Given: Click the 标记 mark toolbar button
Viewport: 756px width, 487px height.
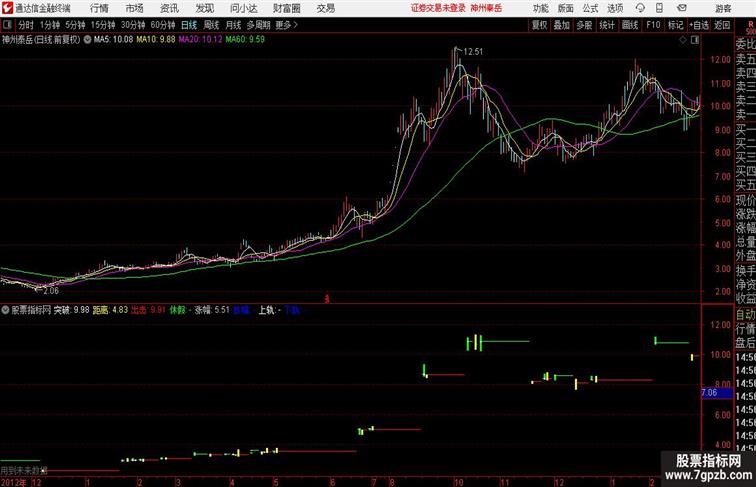Looking at the screenshot, I should [675, 25].
